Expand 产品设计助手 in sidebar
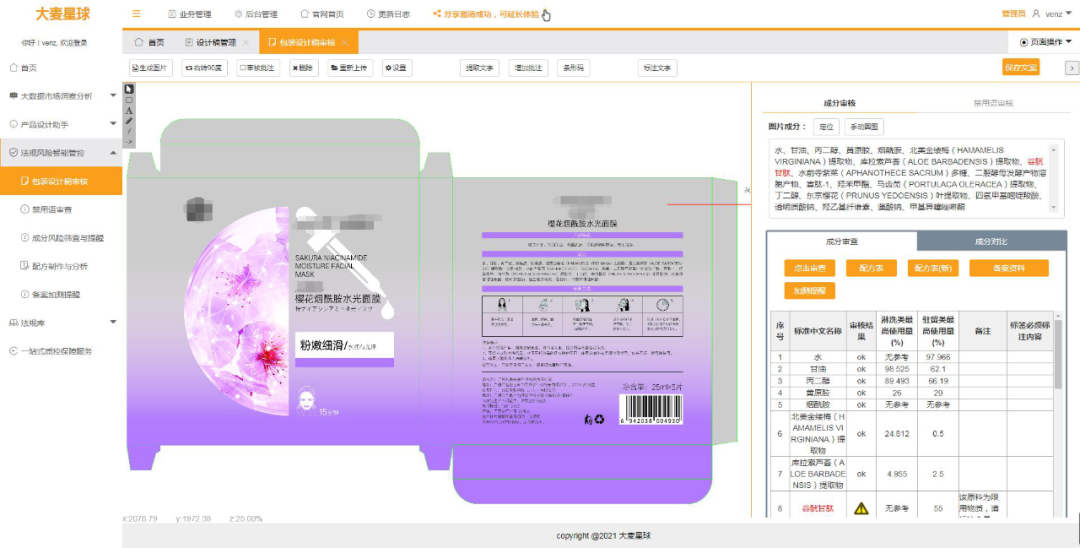 [x=61, y=124]
